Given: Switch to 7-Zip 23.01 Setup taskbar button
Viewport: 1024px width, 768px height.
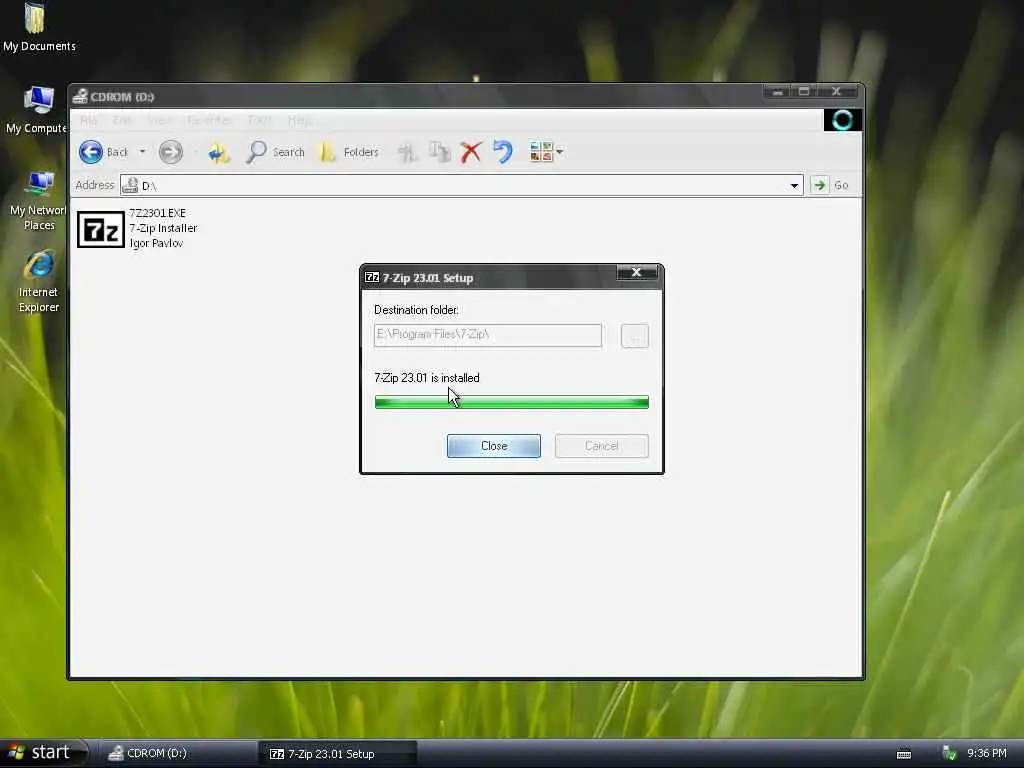Looking at the screenshot, I should [x=337, y=754].
